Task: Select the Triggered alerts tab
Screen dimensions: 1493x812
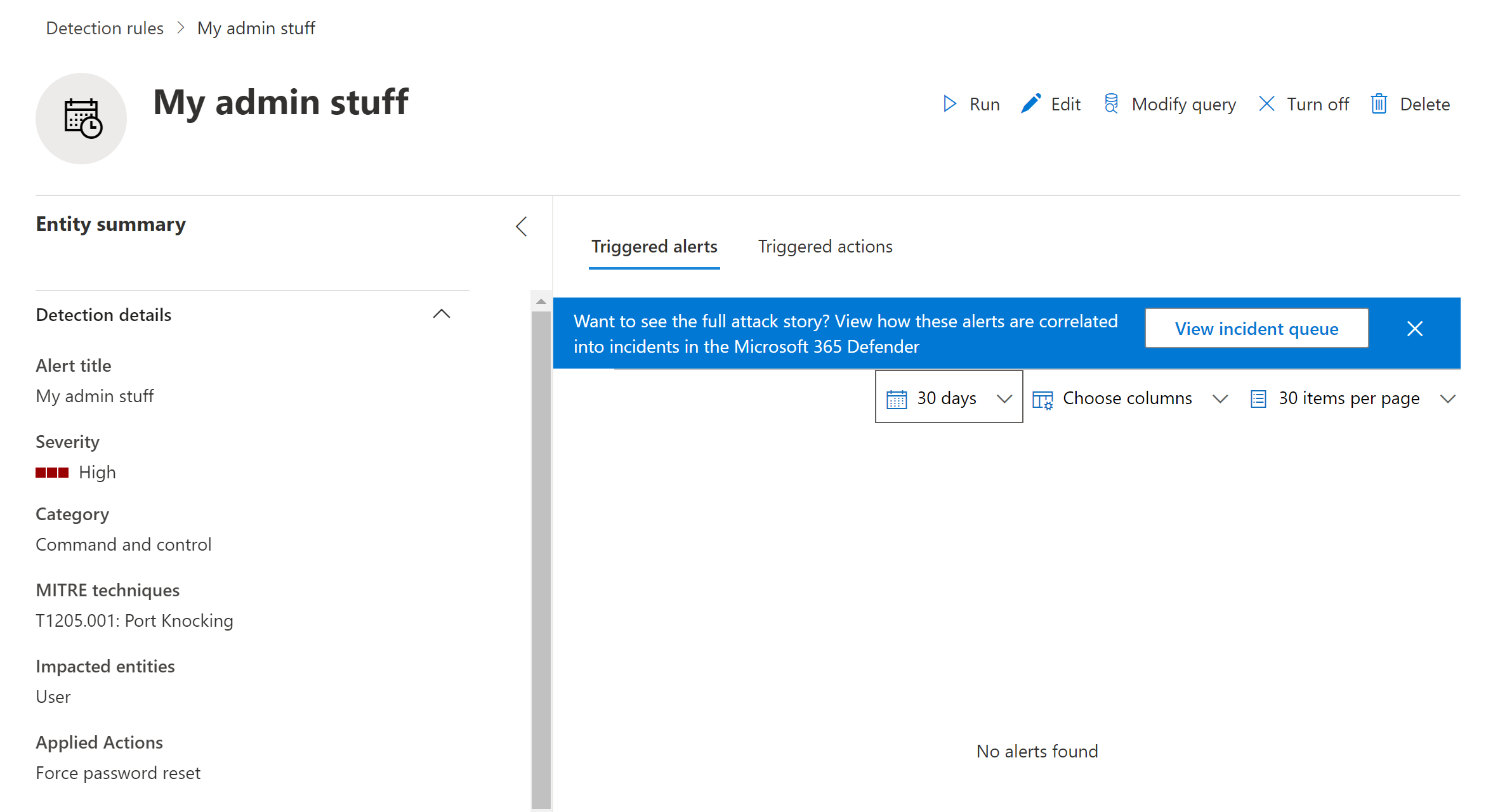Action: pos(654,247)
